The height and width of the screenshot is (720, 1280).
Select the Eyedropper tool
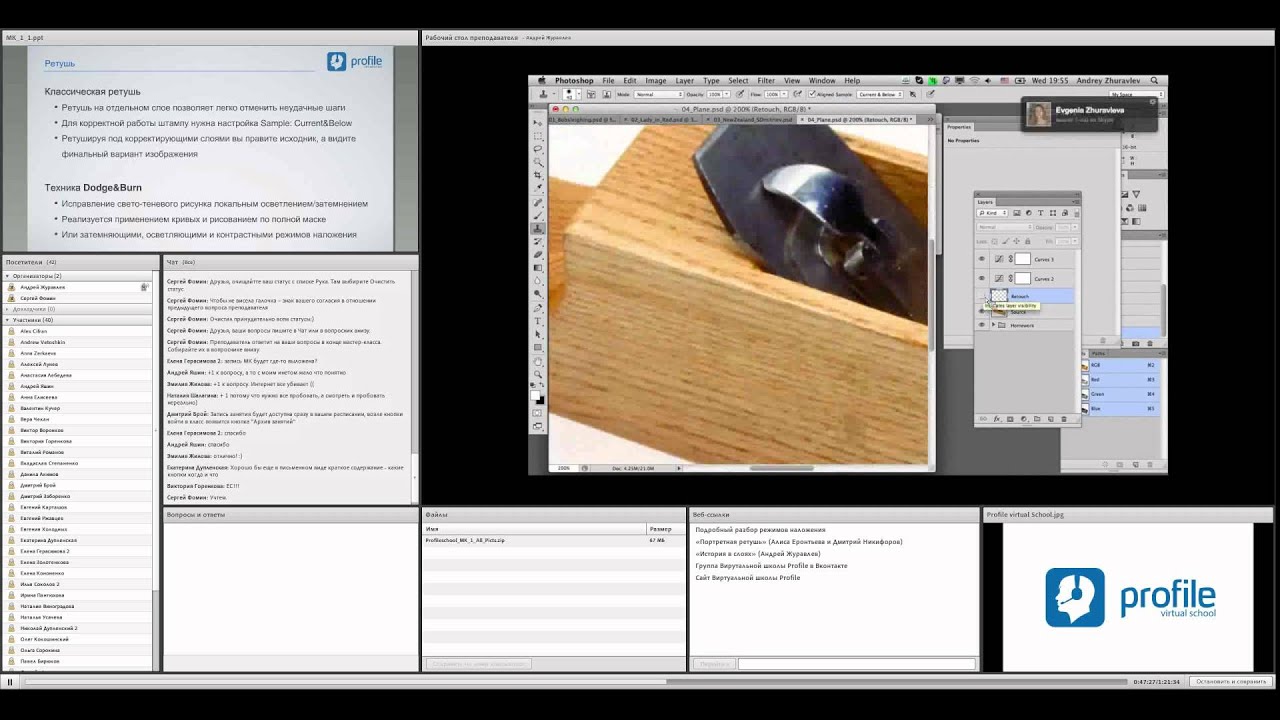pyautogui.click(x=538, y=188)
